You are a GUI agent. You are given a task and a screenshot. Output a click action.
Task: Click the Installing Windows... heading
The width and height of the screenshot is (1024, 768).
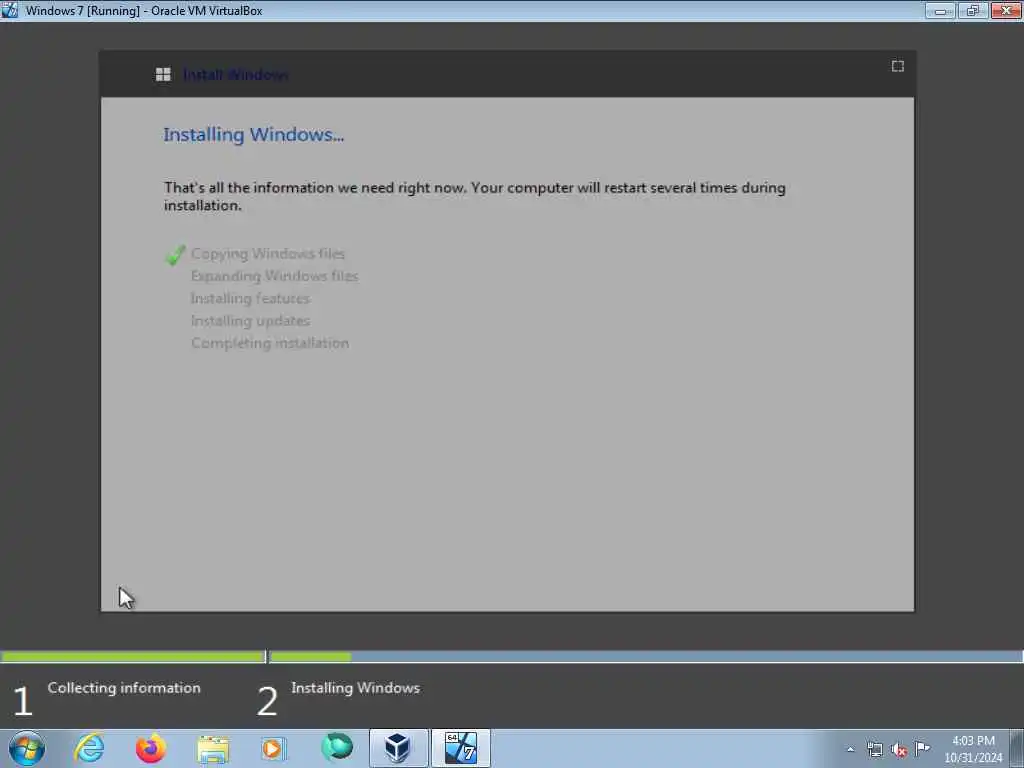click(253, 135)
